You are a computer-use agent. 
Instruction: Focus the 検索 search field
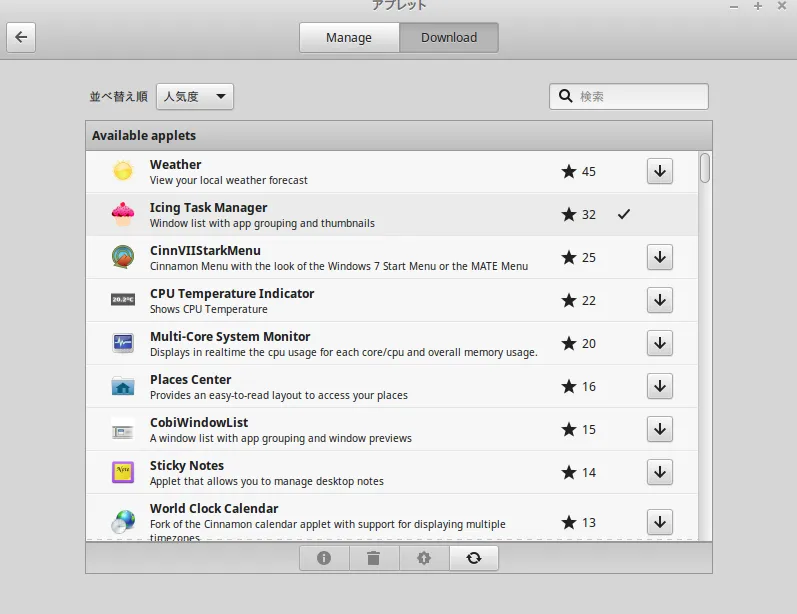tap(629, 97)
